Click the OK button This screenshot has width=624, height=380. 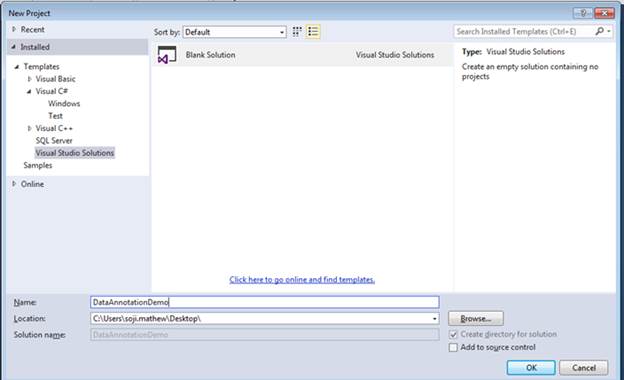pyautogui.click(x=531, y=368)
